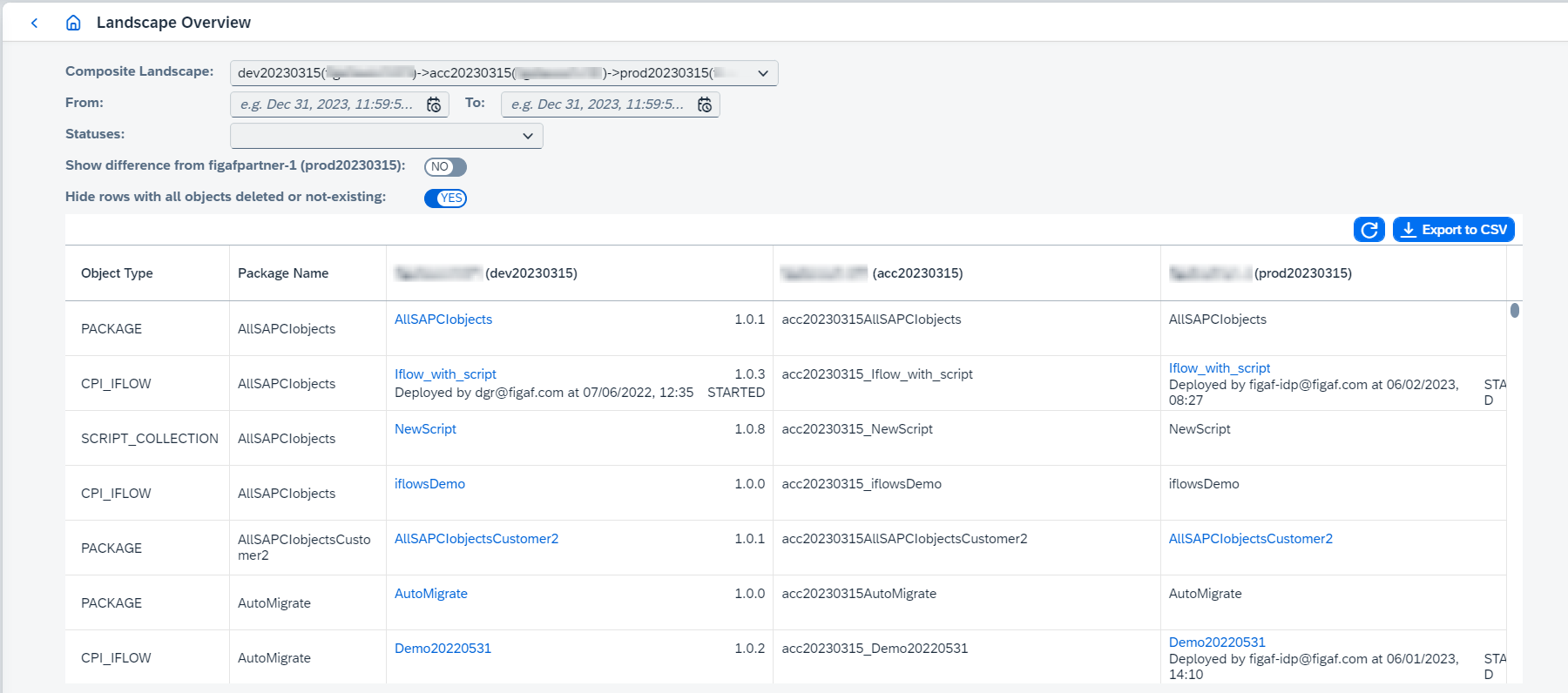Expand the Composite Landscape dropdown
The height and width of the screenshot is (693, 1568).
(763, 73)
